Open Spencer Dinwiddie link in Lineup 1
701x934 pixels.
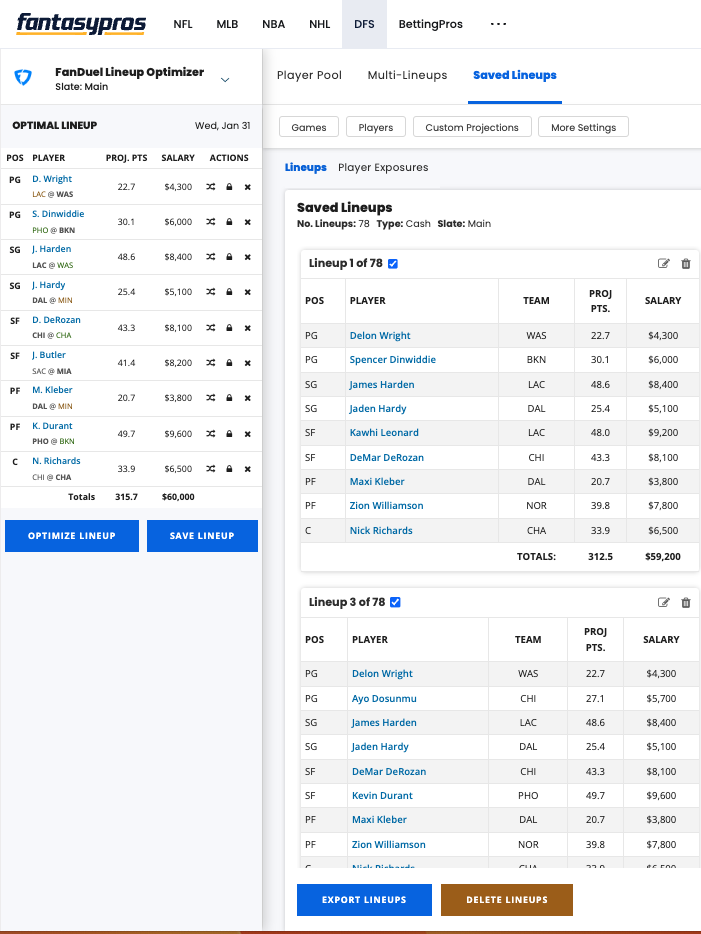392,360
